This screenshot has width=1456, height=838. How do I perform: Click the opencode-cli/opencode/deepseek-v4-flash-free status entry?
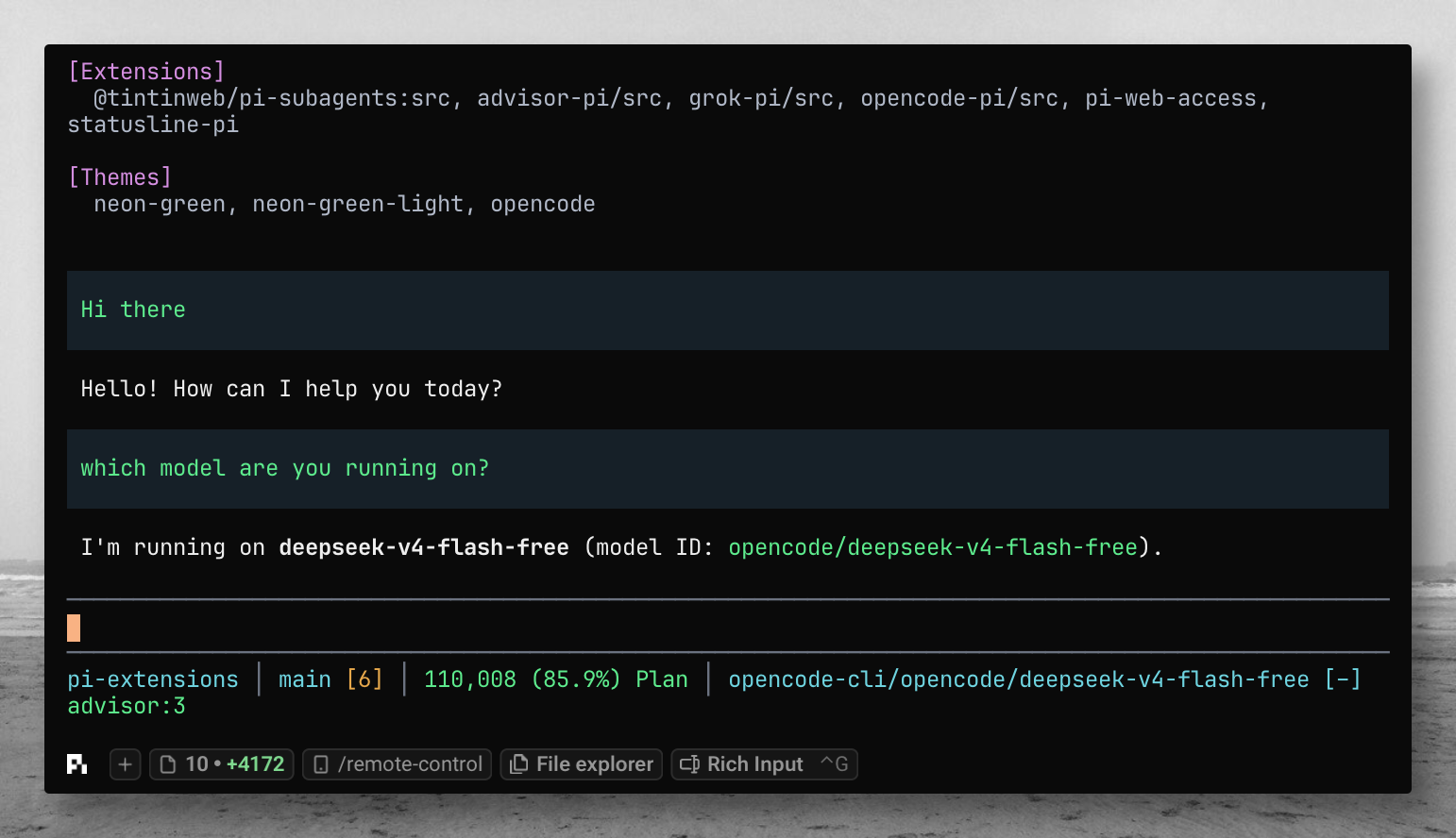(1019, 679)
